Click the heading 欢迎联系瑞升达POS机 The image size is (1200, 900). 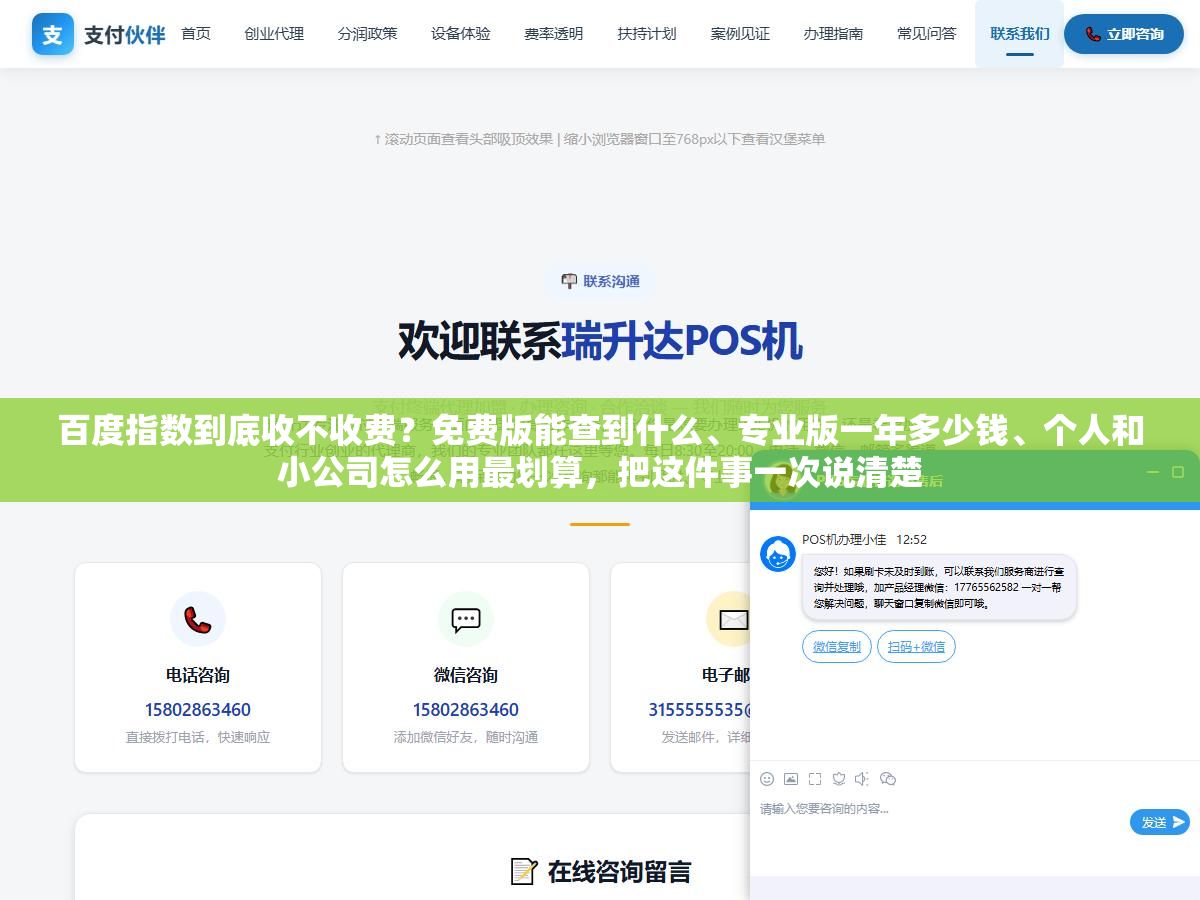tap(600, 341)
